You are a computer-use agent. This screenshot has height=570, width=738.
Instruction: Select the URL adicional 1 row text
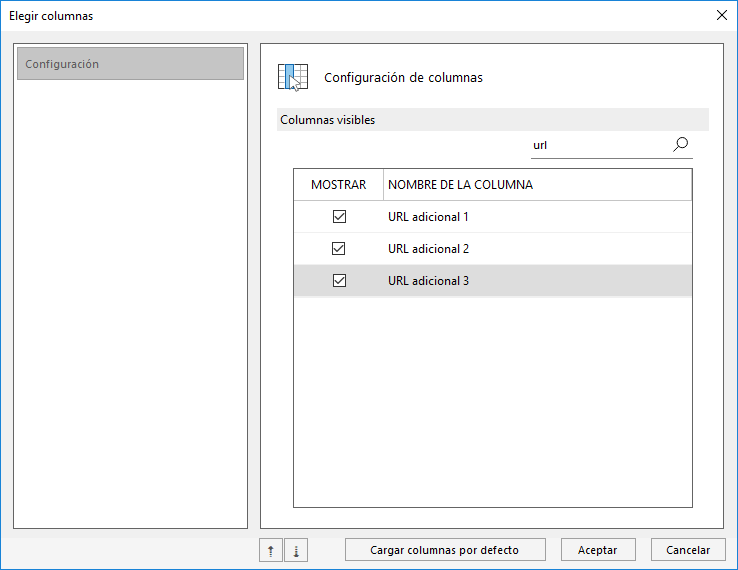pyautogui.click(x=428, y=217)
